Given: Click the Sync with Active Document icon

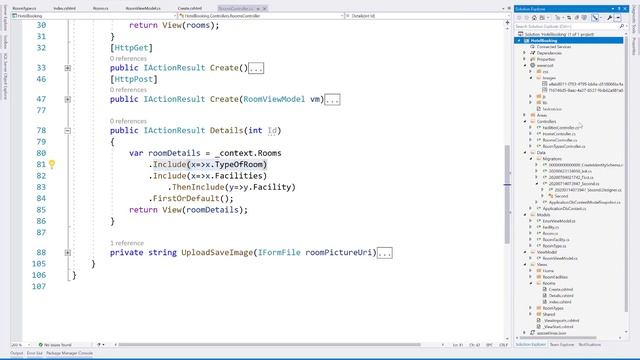Looking at the screenshot, I should pyautogui.click(x=569, y=18).
